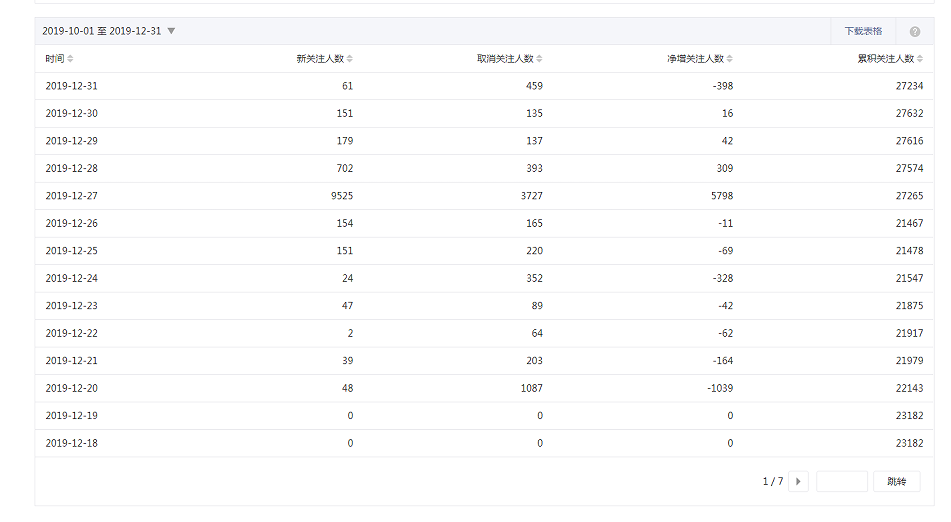This screenshot has height=522, width=951.
Task: Sort by 新关注人数 column arrows
Action: (x=350, y=59)
